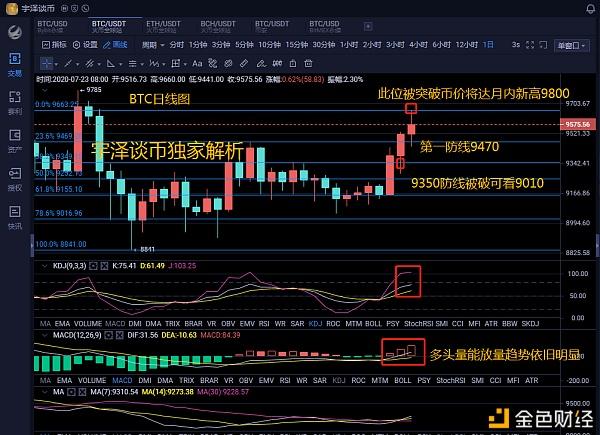
Task: Toggle BOLL indicator in the KDJ panel row
Action: pyautogui.click(x=373, y=324)
